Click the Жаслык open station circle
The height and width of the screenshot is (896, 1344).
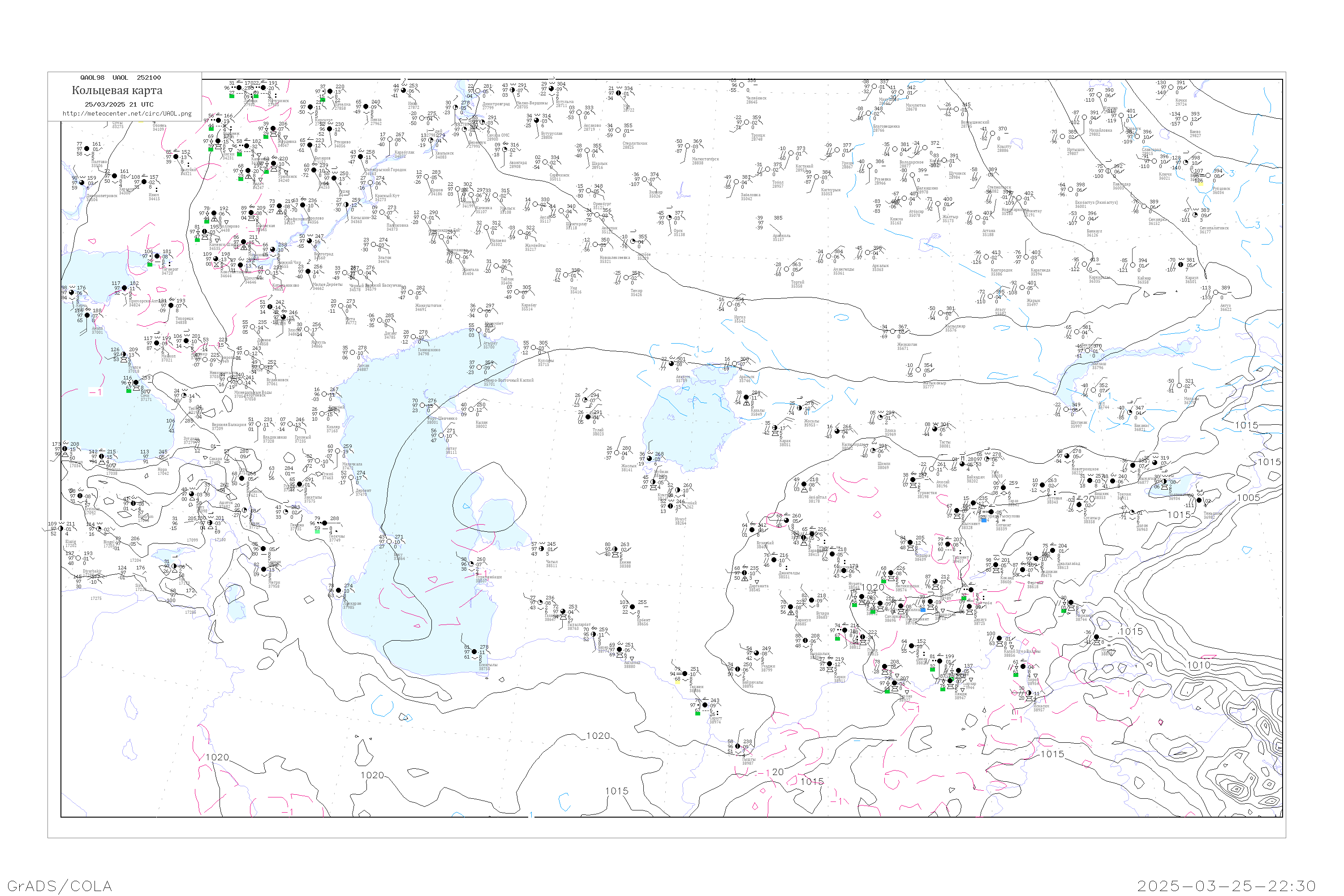[616, 453]
